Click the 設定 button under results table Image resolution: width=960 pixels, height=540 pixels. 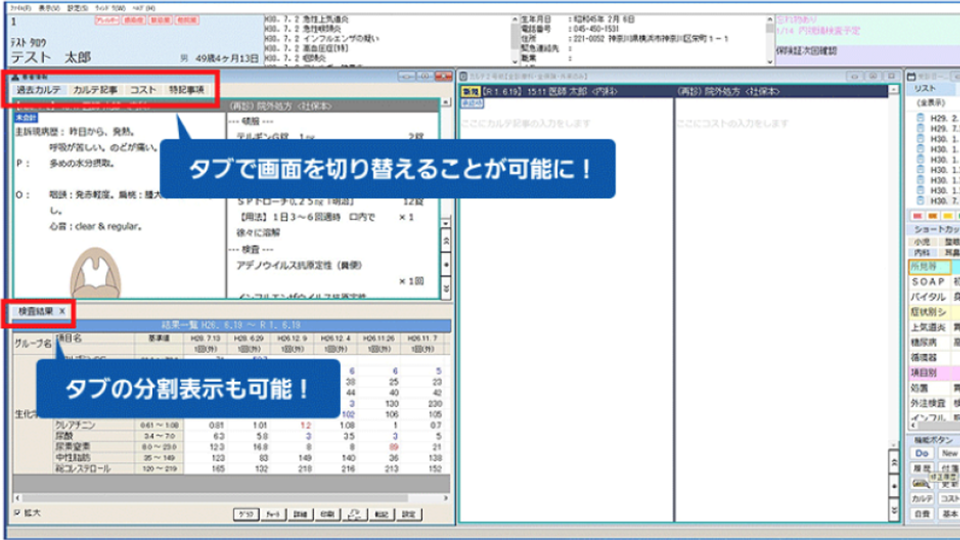pos(410,514)
